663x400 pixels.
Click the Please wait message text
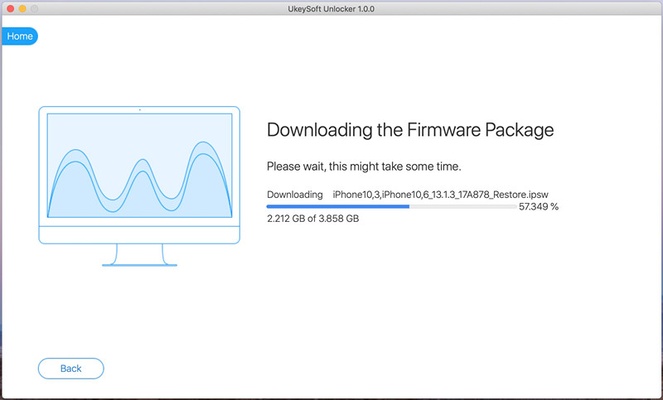coord(361,165)
